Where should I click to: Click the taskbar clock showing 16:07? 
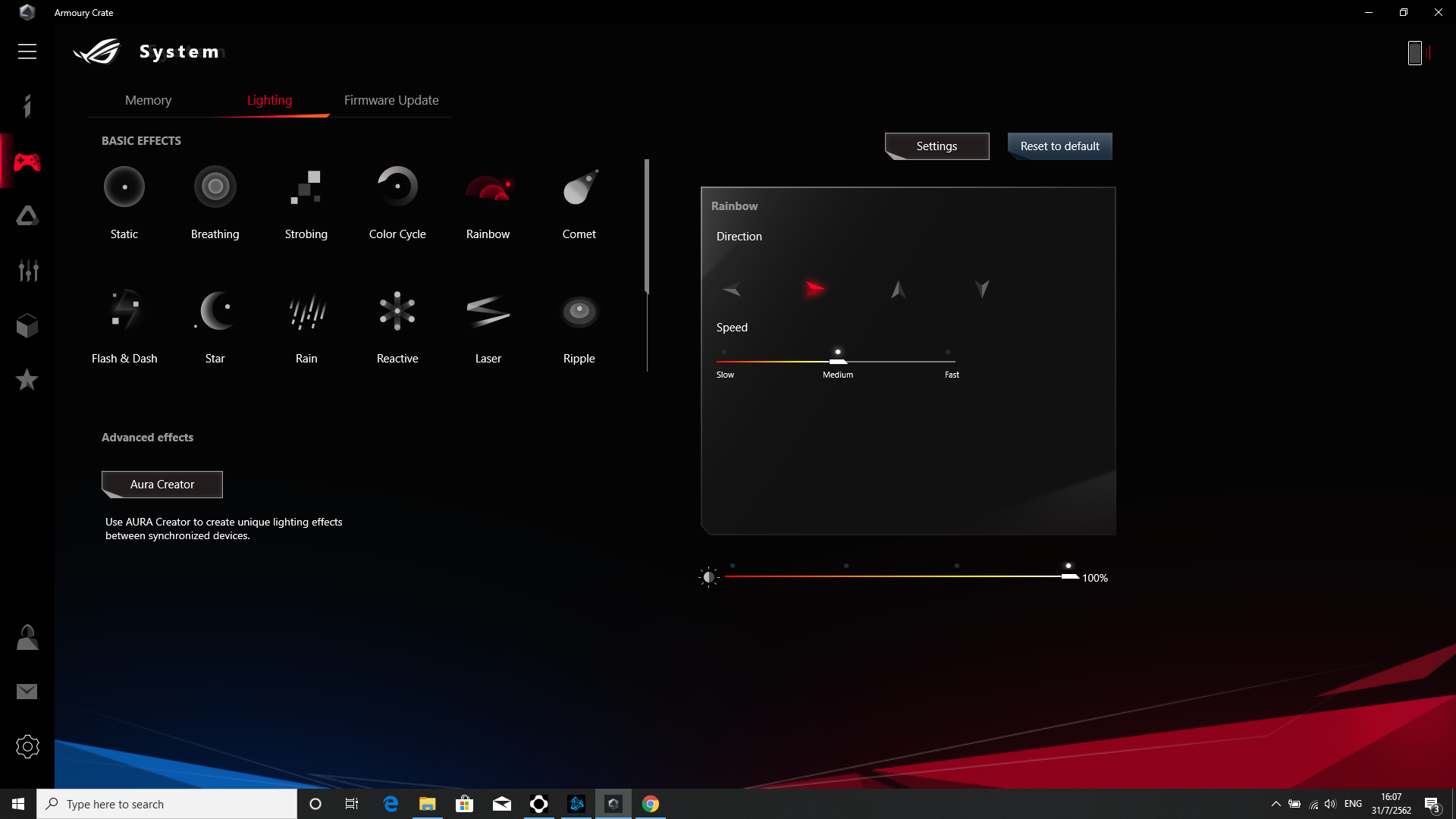tap(1392, 804)
